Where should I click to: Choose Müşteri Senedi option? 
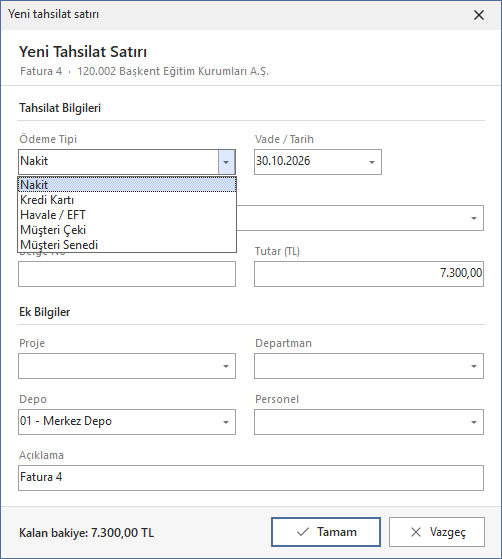(127, 245)
